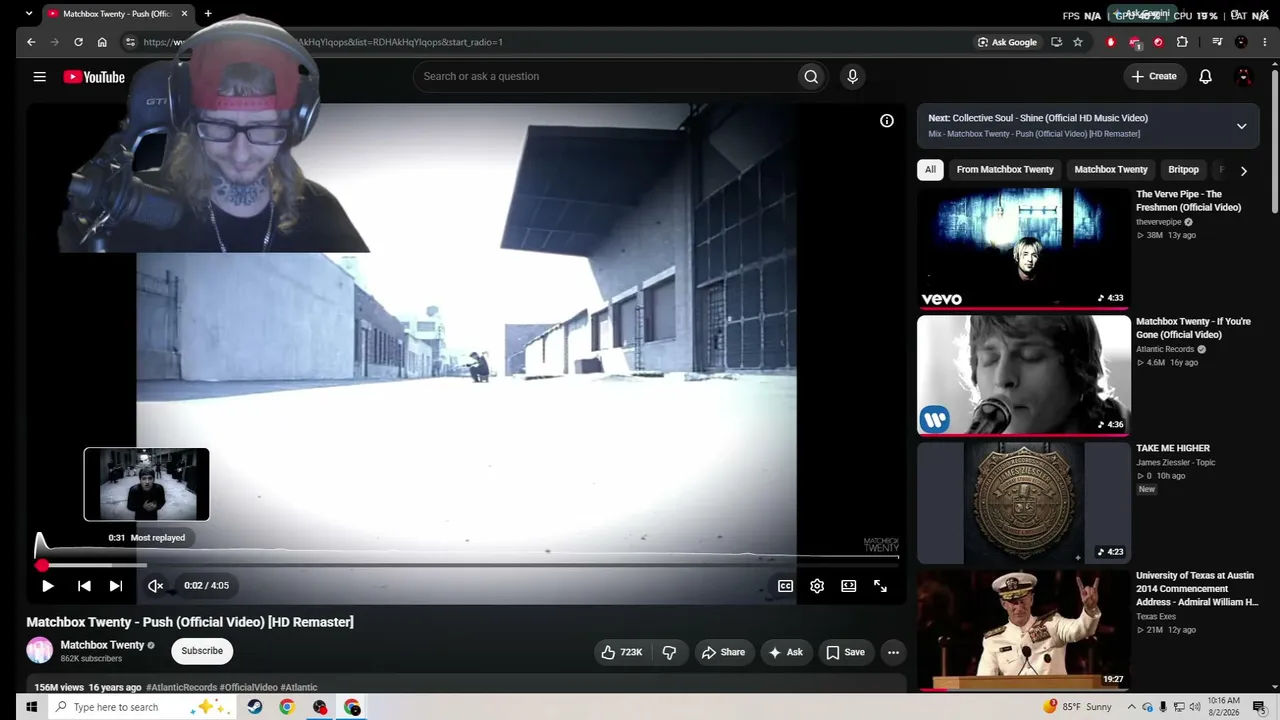This screenshot has height=720, width=1280.
Task: Open the Matchbox Twenty channel name link
Action: pos(102,645)
